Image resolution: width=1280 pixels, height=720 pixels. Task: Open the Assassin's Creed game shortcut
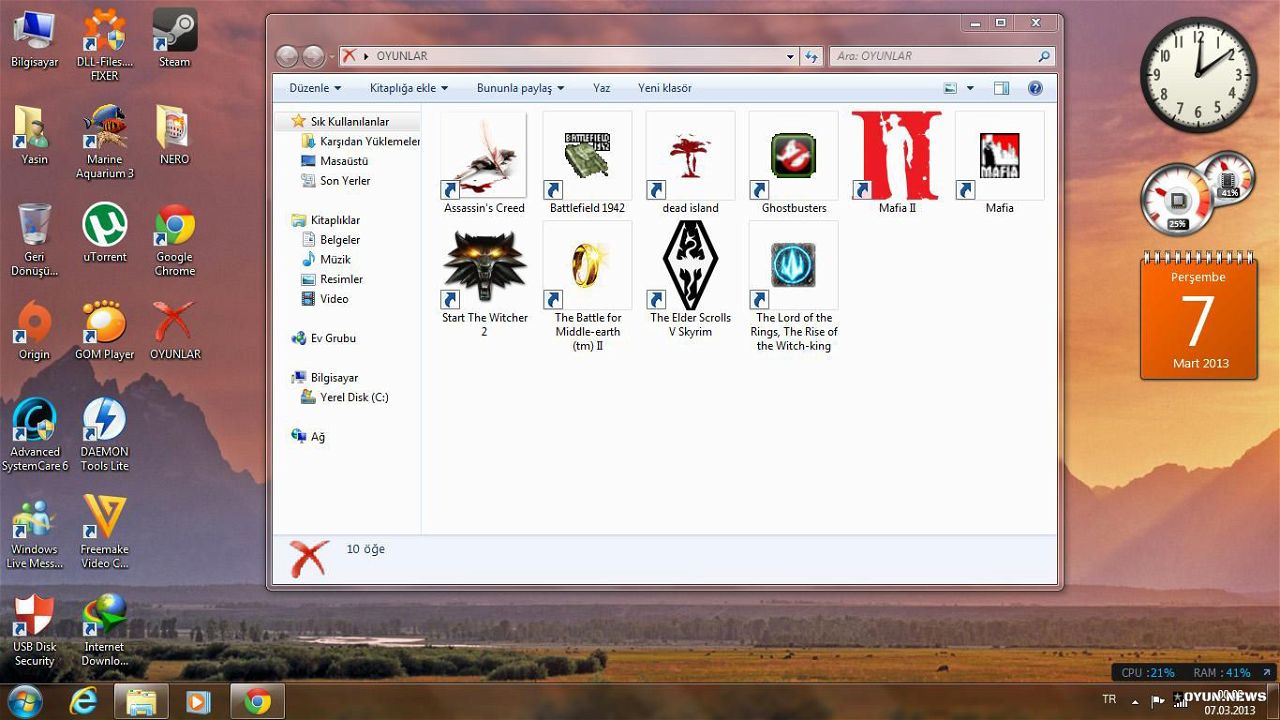484,163
